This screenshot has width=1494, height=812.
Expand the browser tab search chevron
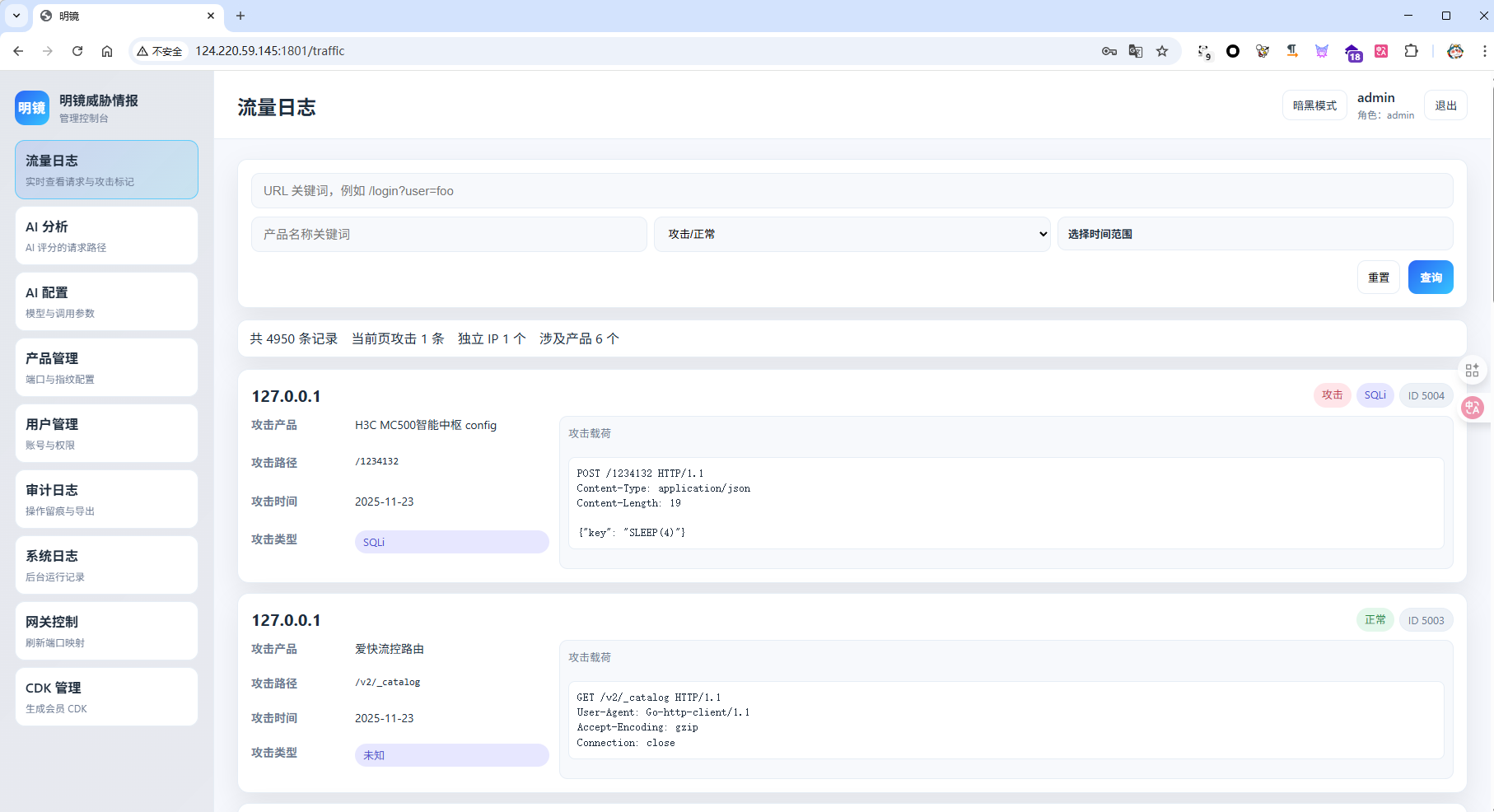pos(16,16)
